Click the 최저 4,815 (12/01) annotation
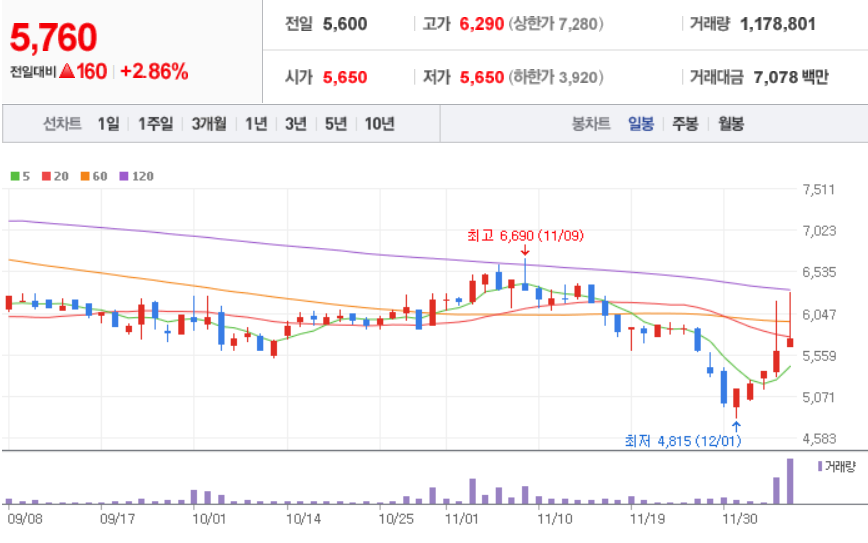 683,441
